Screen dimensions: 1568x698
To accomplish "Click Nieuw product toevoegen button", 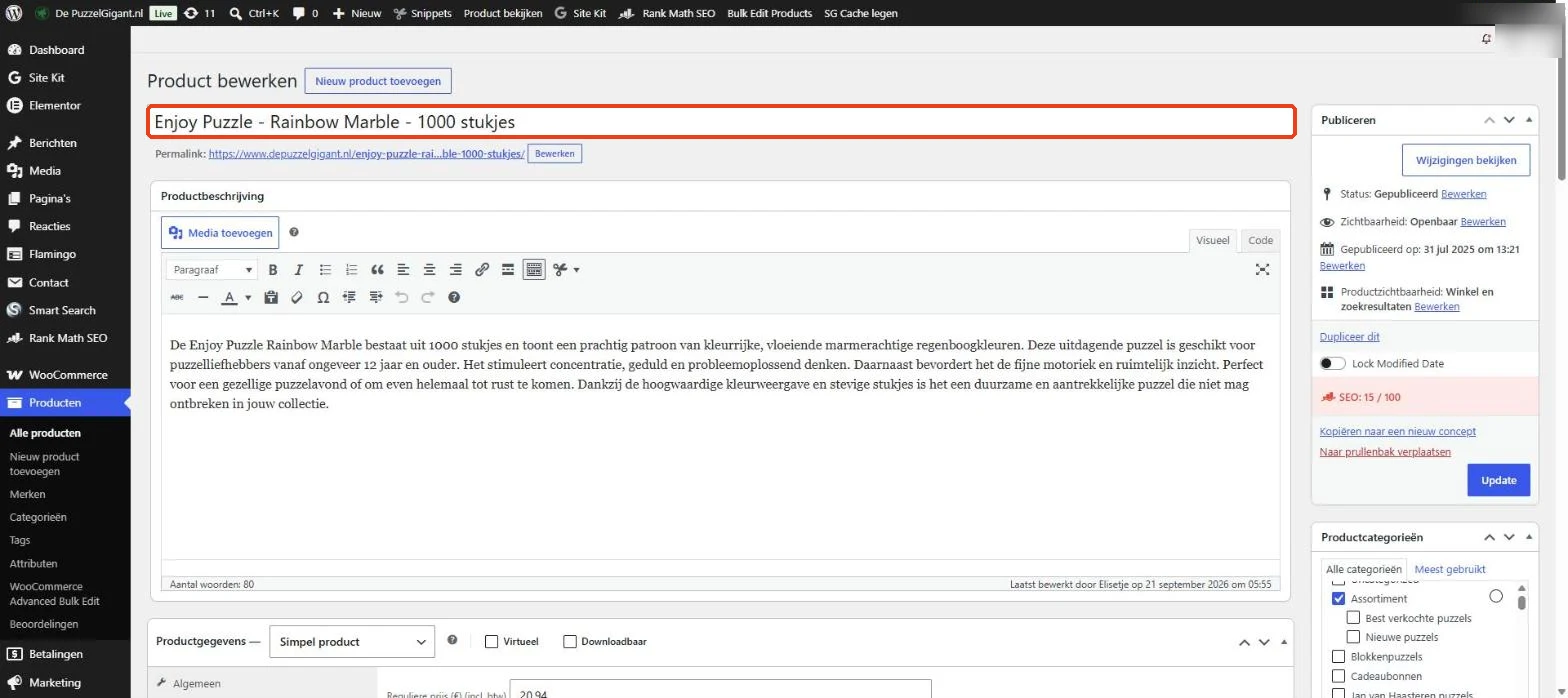I will 378,81.
